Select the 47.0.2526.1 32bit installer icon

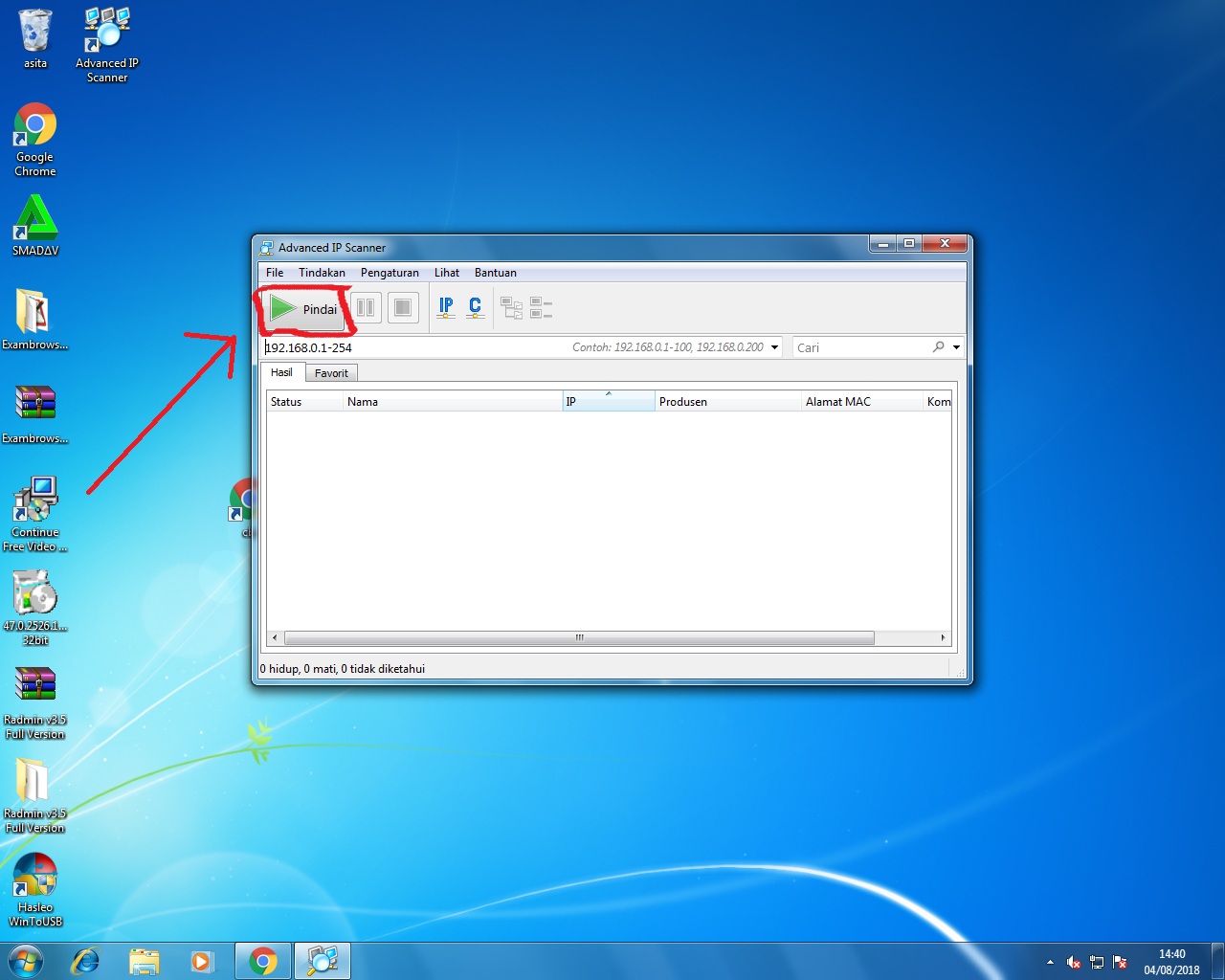35,607
